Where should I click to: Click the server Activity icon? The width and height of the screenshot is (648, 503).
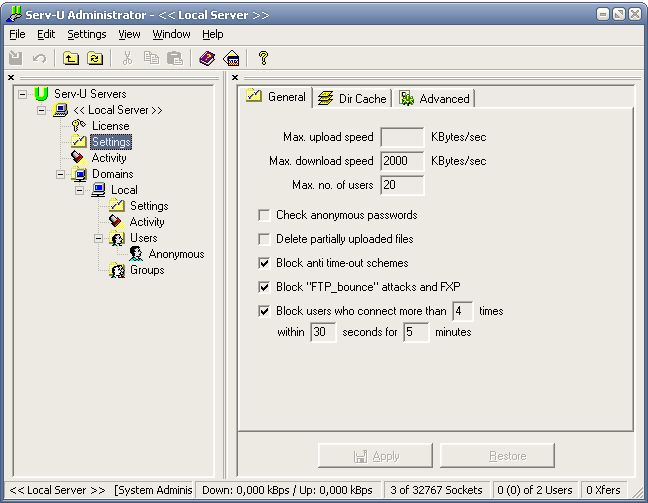point(78,157)
